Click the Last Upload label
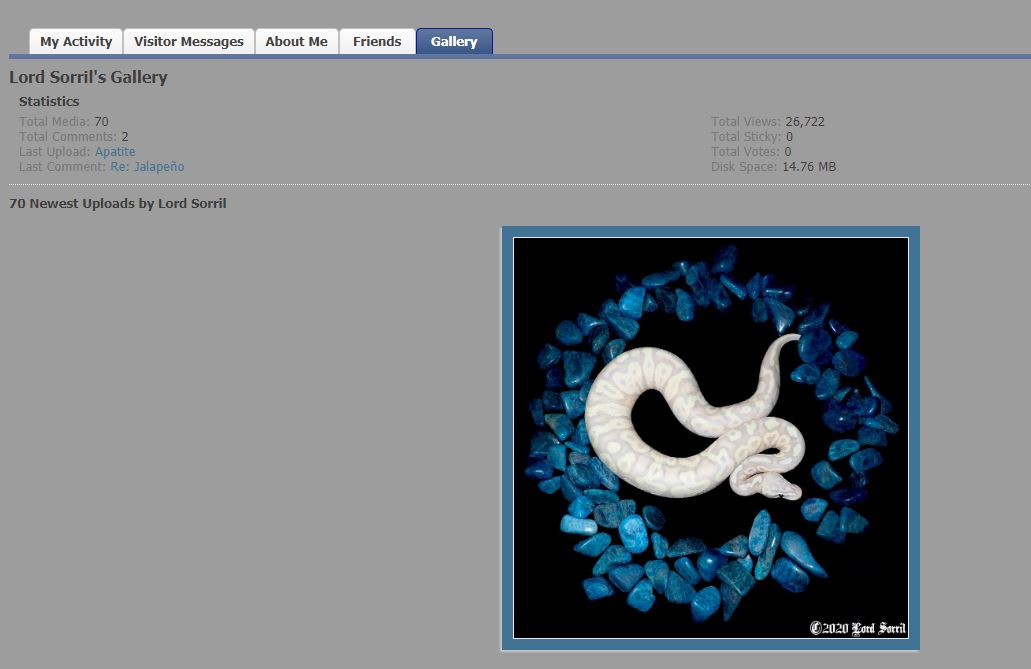The height and width of the screenshot is (669, 1031). pyautogui.click(x=55, y=152)
